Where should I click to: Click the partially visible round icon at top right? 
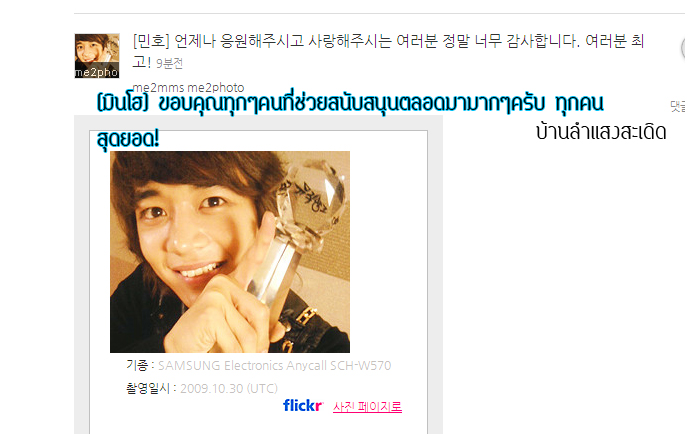(684, 48)
